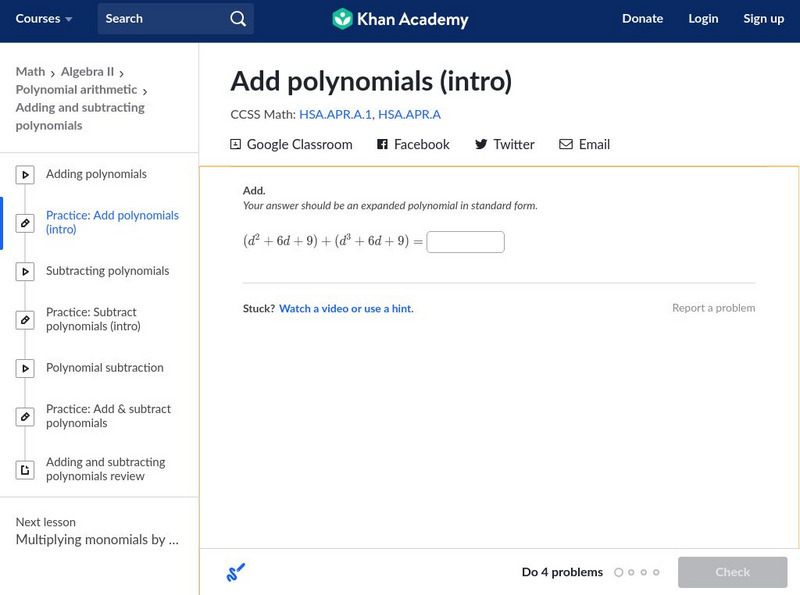Open the scratchpad pencil tool
This screenshot has width=800, height=595.
coord(236,572)
